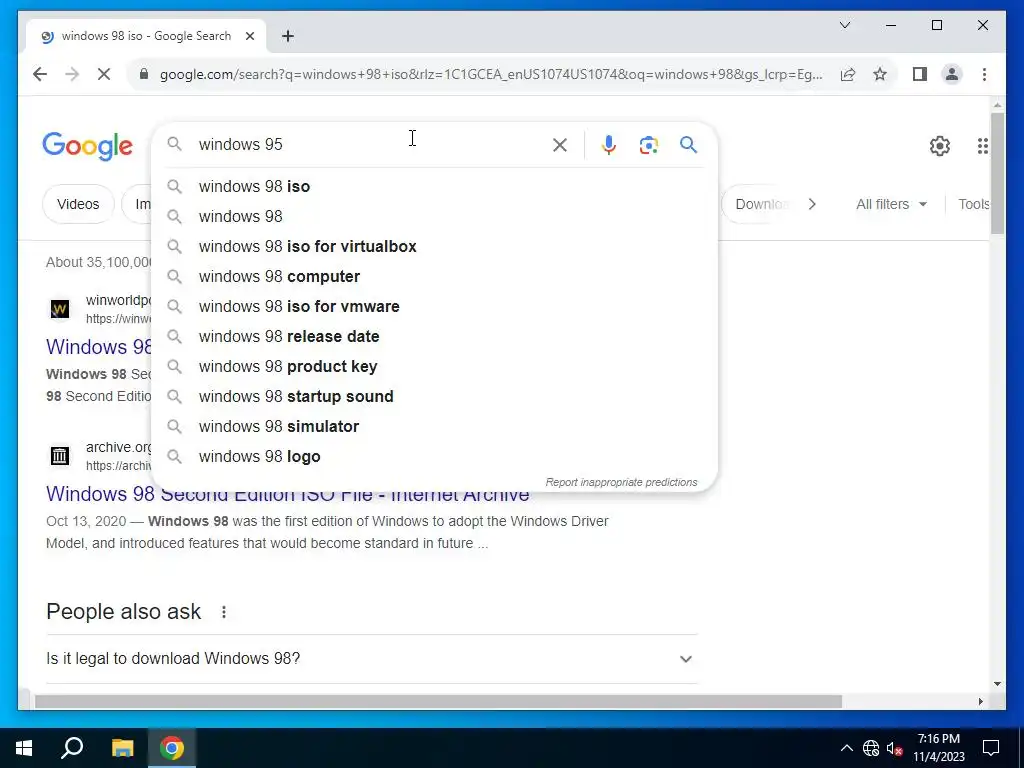View site information via the lock icon

pos(144,74)
